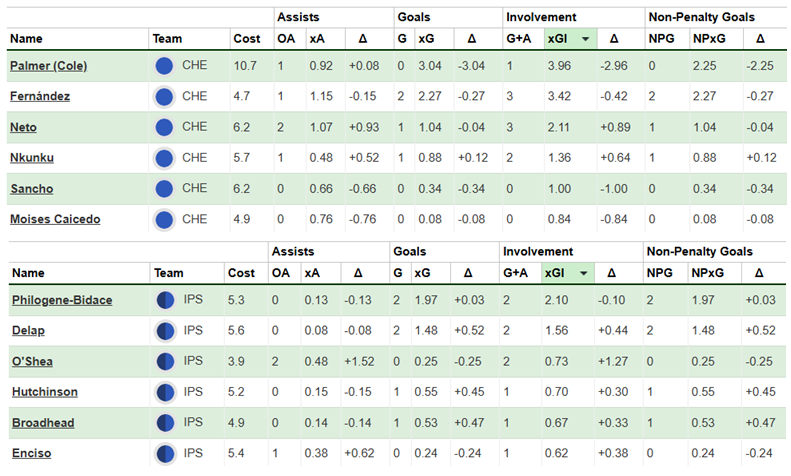Click the Ipswich badge in Broadhead row

[x=165, y=423]
